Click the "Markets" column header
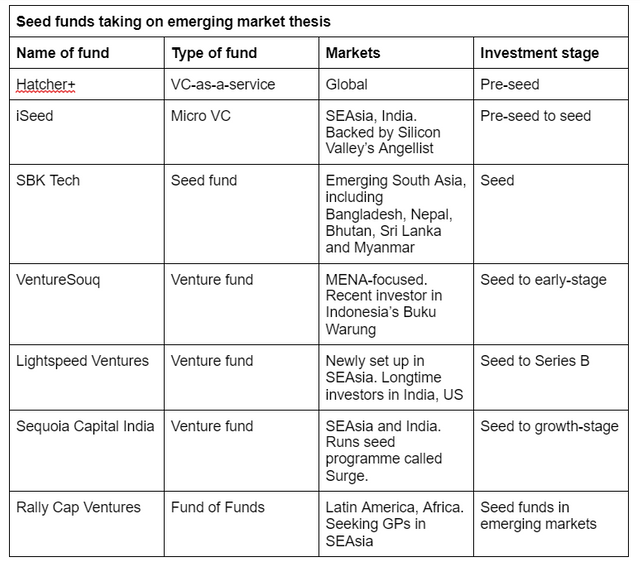Screen dimensions: 640x571 [353, 53]
